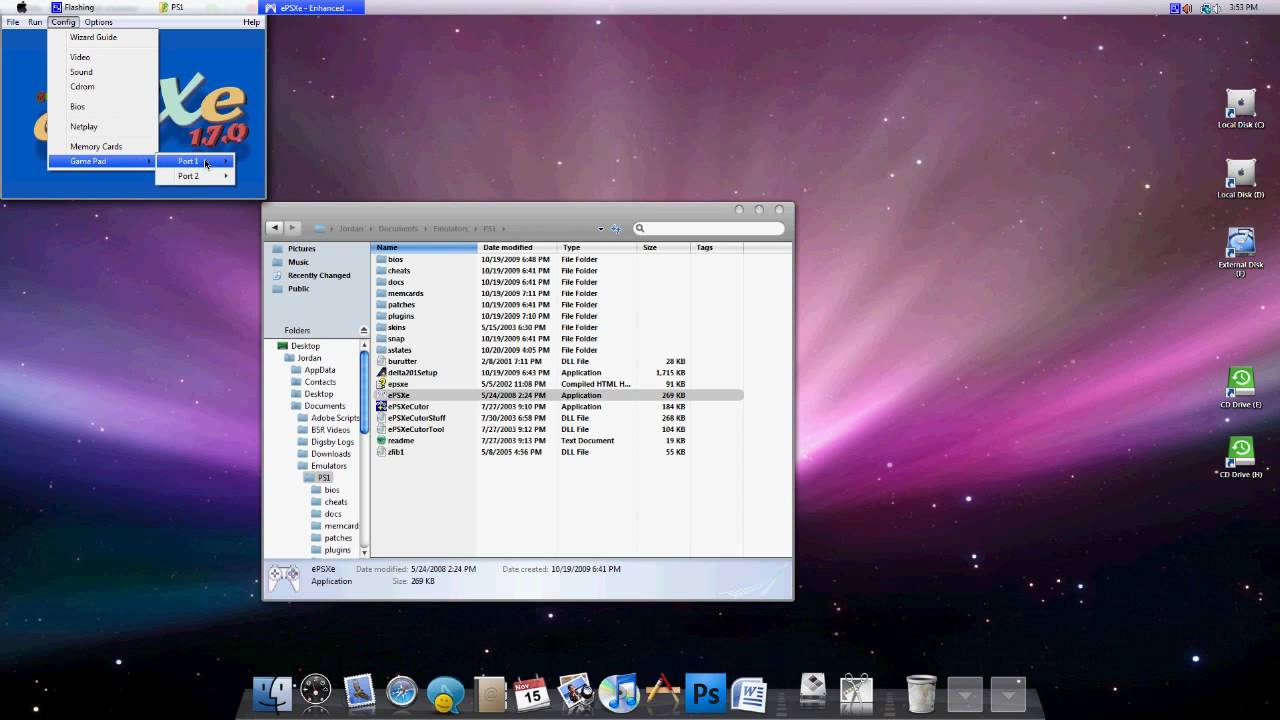Sort files by the Date modified column
The height and width of the screenshot is (720, 1280).
[507, 247]
